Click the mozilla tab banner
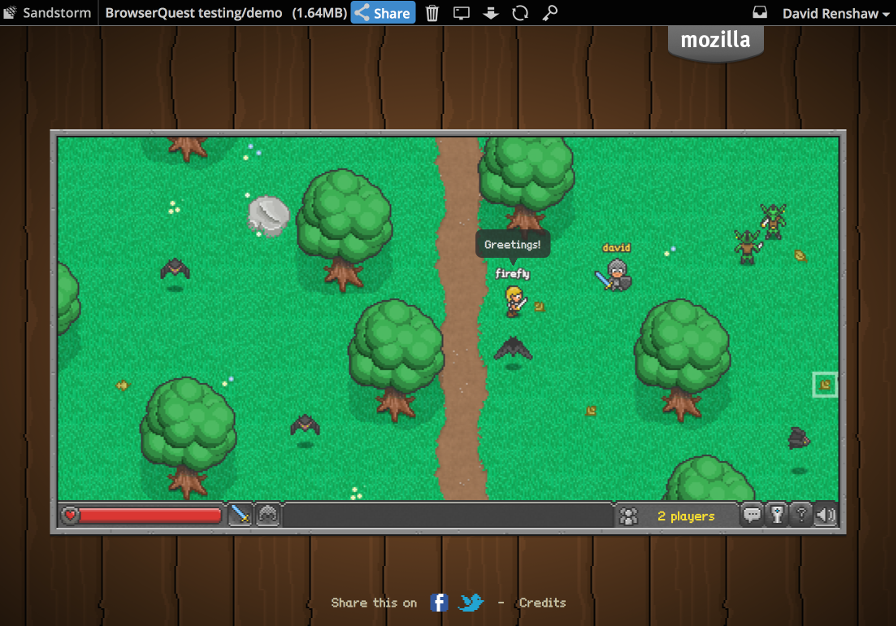896x626 pixels. pyautogui.click(x=715, y=41)
